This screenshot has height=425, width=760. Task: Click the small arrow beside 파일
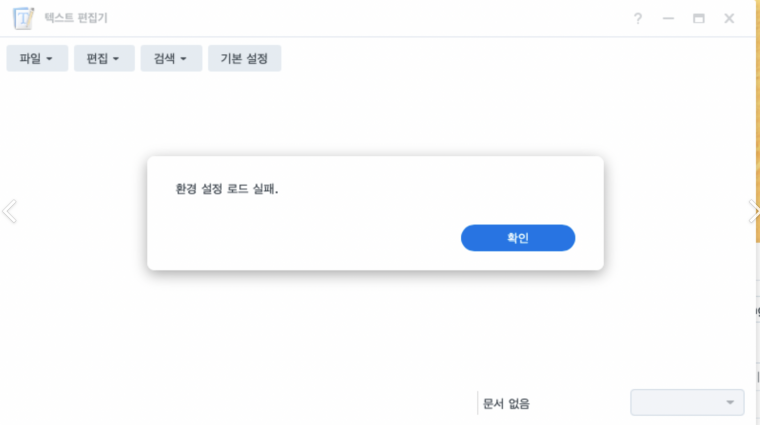[49, 59]
